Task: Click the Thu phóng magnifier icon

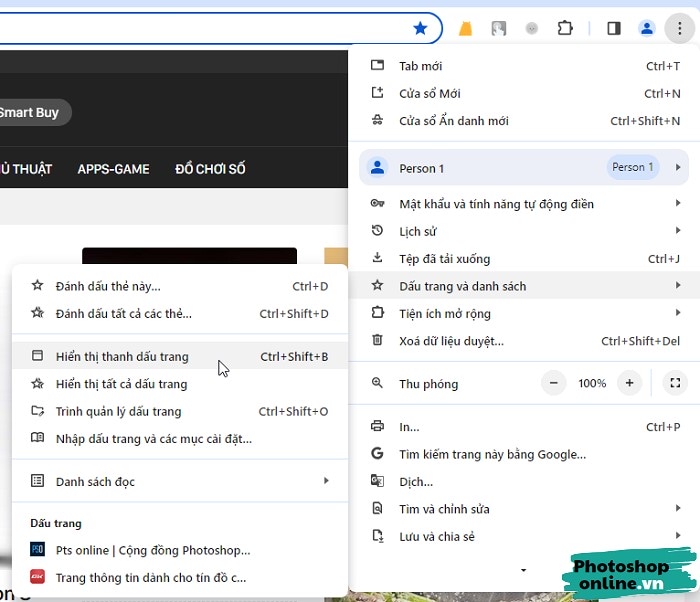Action: pos(377,383)
